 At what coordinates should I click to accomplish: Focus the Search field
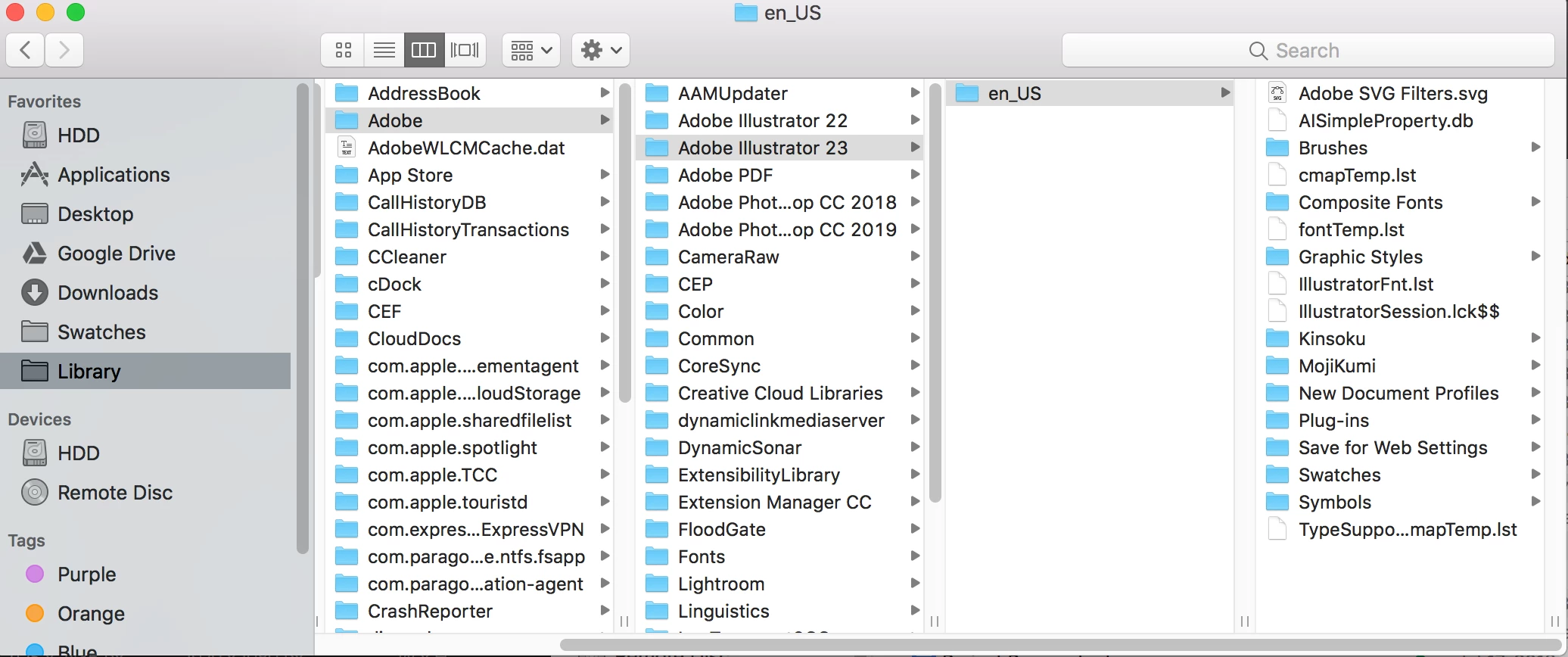[x=1308, y=51]
